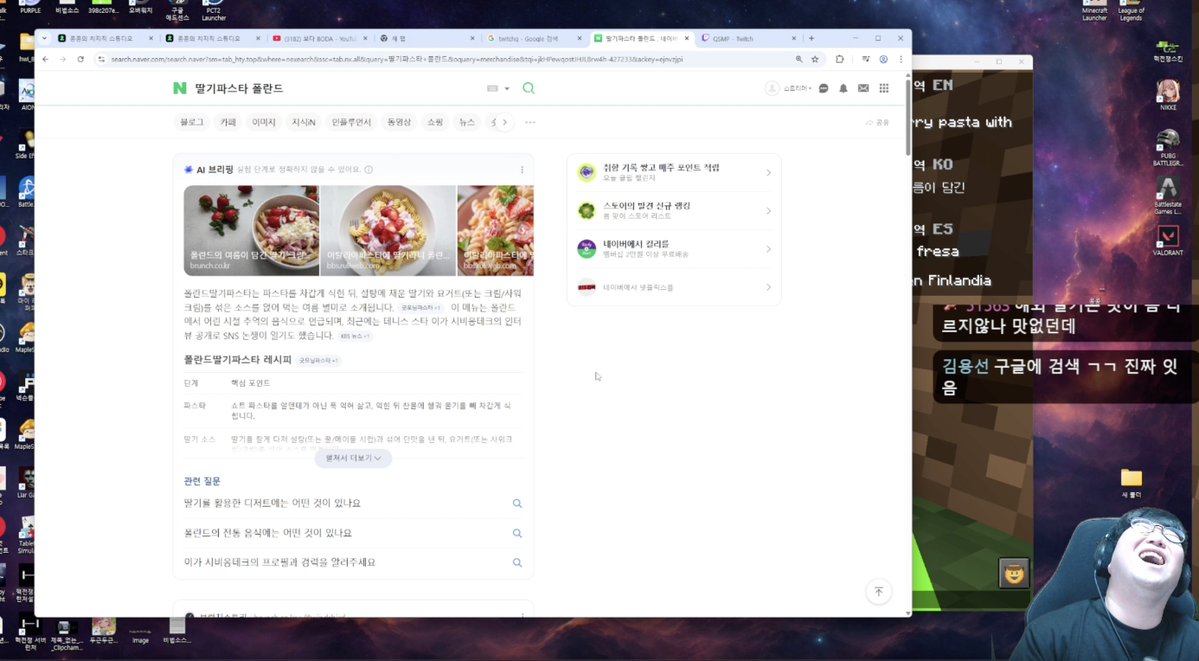Open the Naver services grid icon
This screenshot has width=1199, height=661.
(884, 88)
